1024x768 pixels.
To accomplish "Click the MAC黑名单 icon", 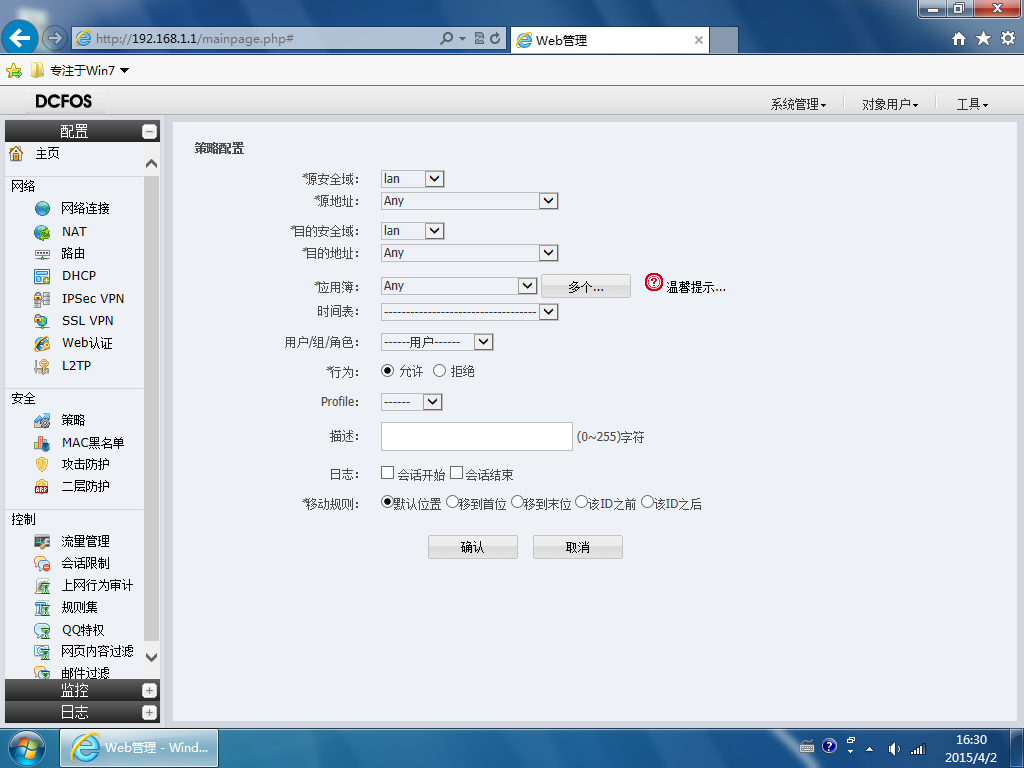I will 42,443.
